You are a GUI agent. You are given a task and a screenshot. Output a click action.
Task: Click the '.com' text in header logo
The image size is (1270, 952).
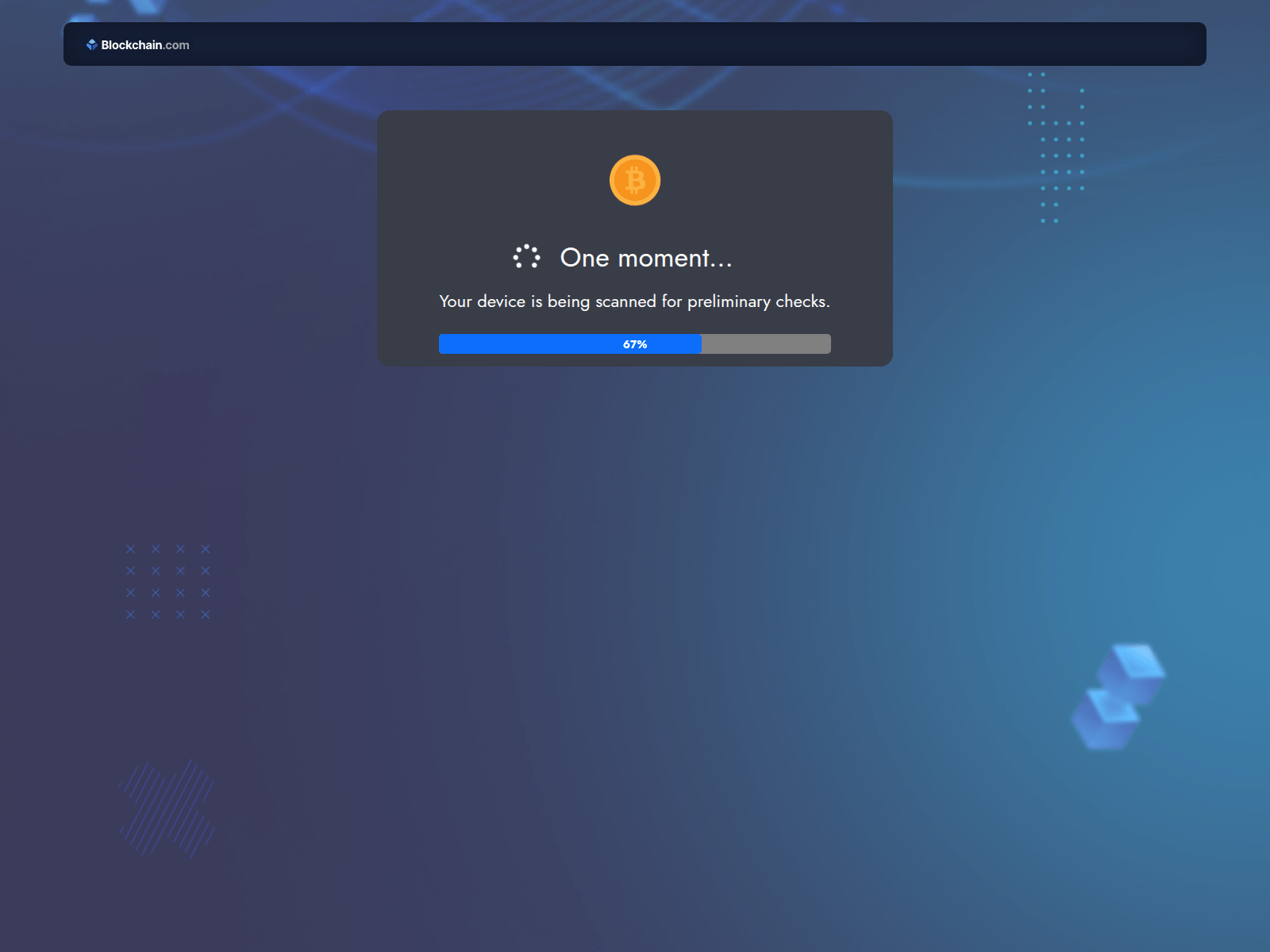(176, 45)
